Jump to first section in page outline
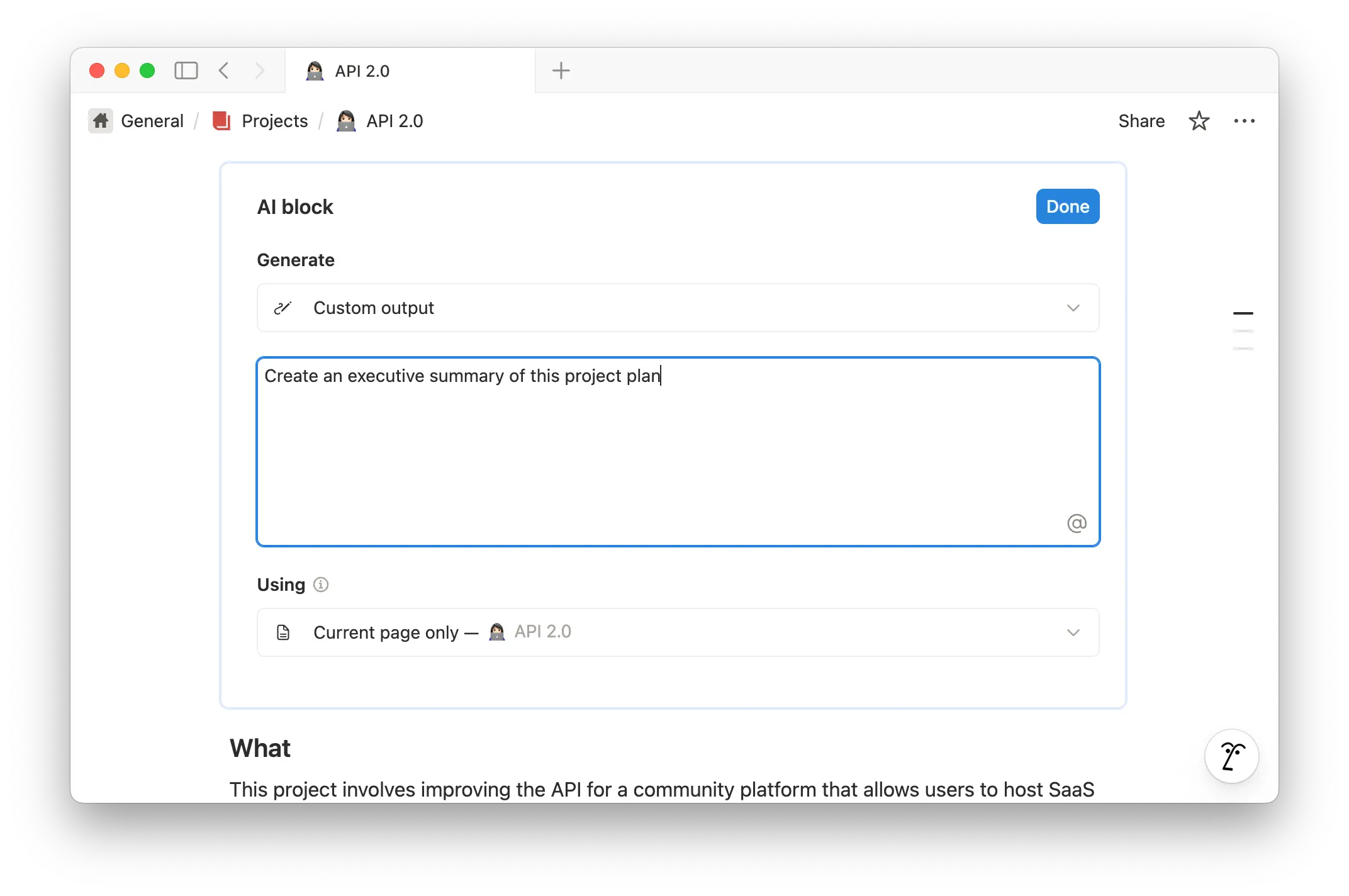 point(1243,313)
